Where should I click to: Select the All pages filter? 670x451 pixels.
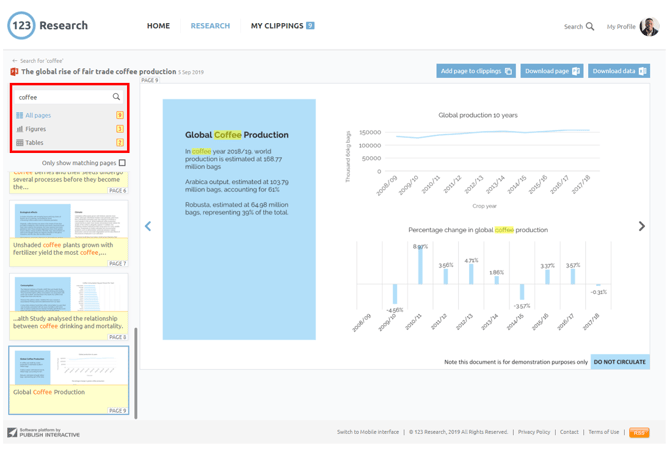[38, 115]
